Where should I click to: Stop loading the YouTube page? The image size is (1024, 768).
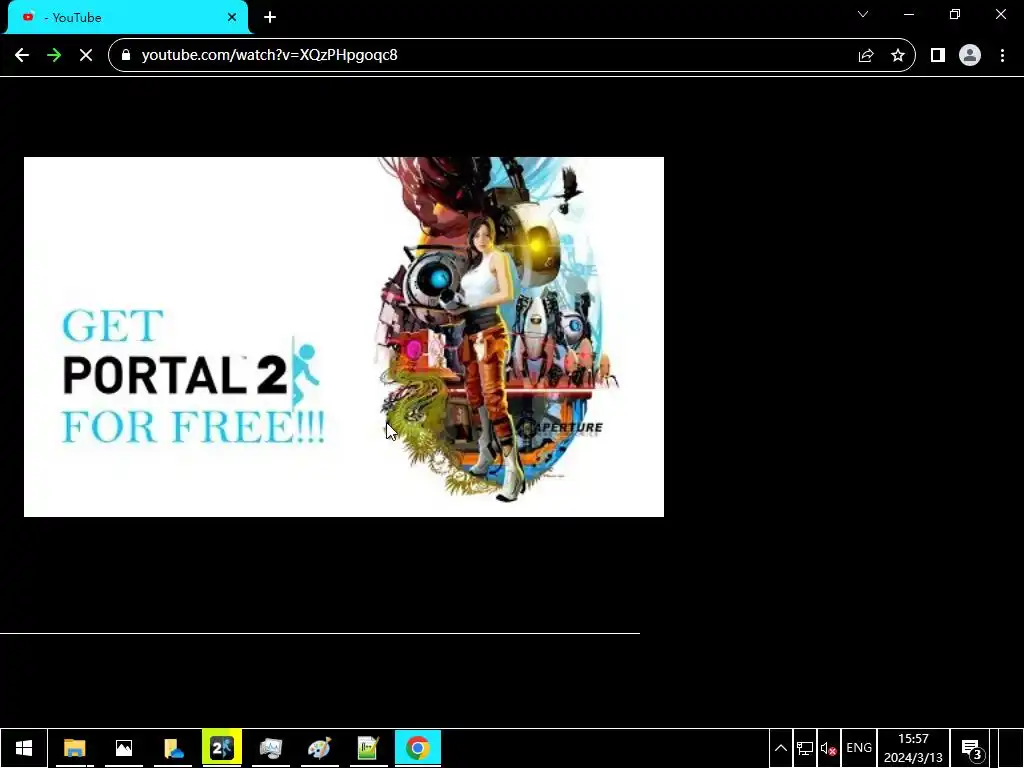click(86, 55)
